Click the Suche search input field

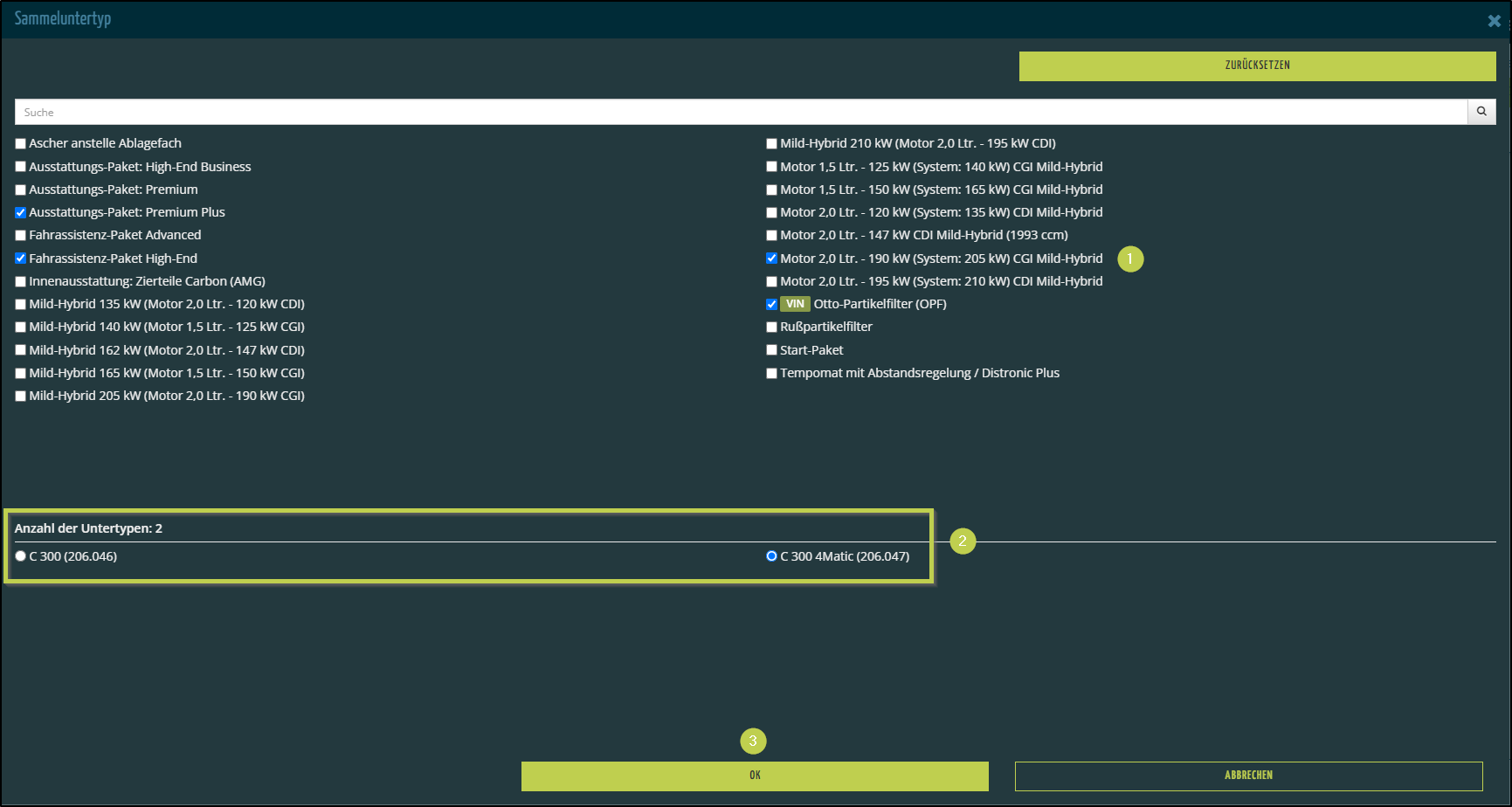point(741,112)
